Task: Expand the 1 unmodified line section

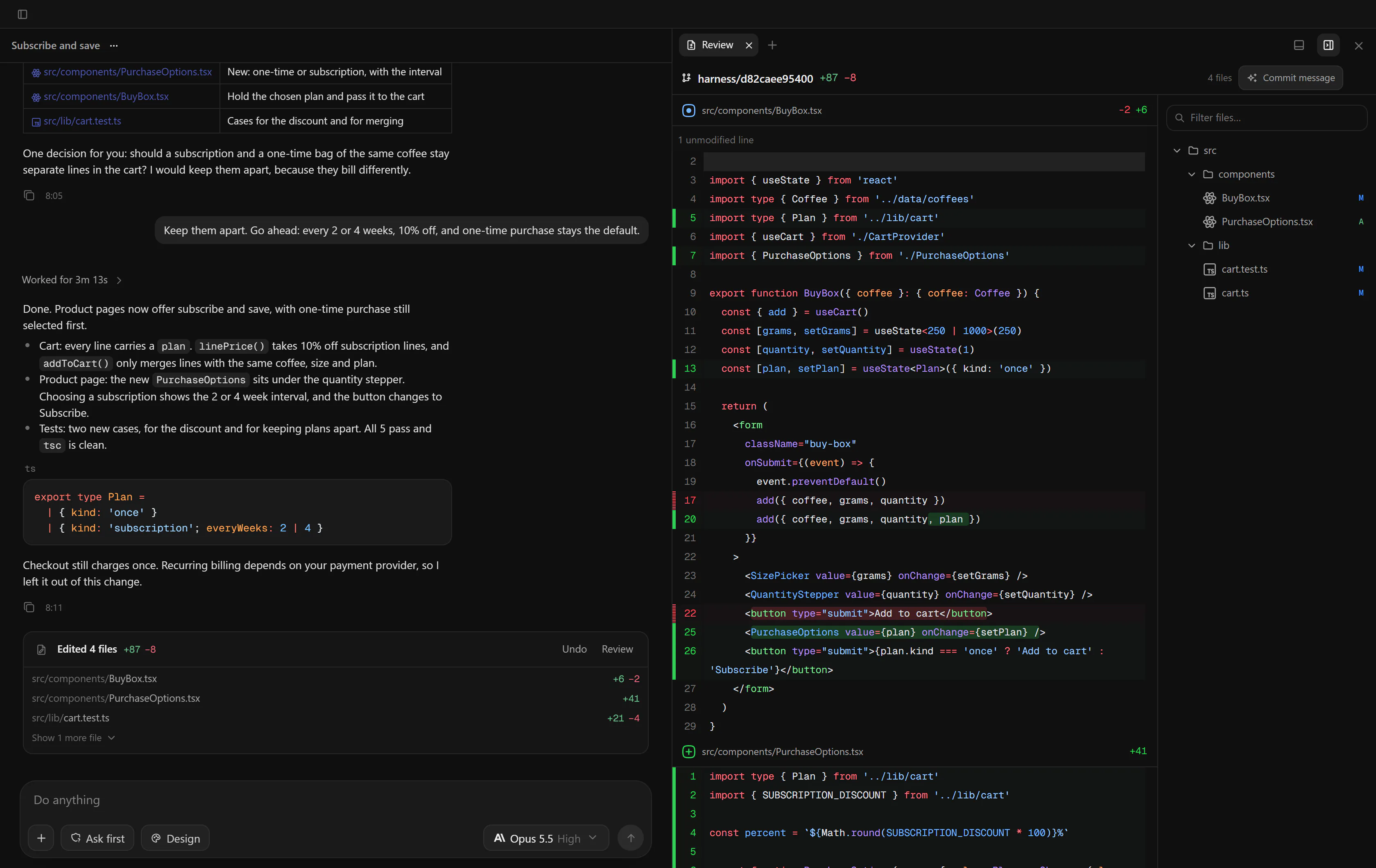Action: coord(716,140)
